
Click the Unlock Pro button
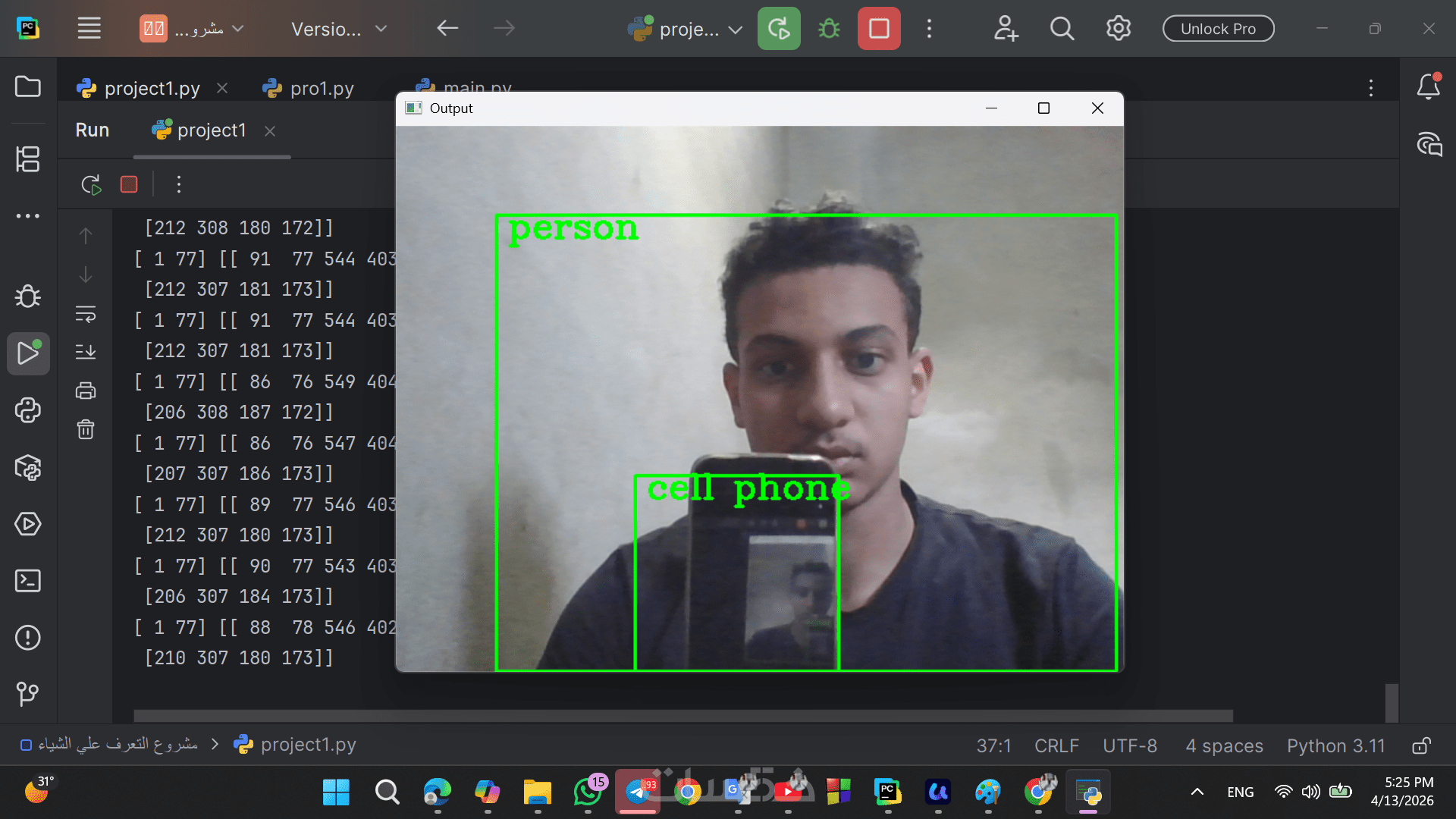point(1218,29)
